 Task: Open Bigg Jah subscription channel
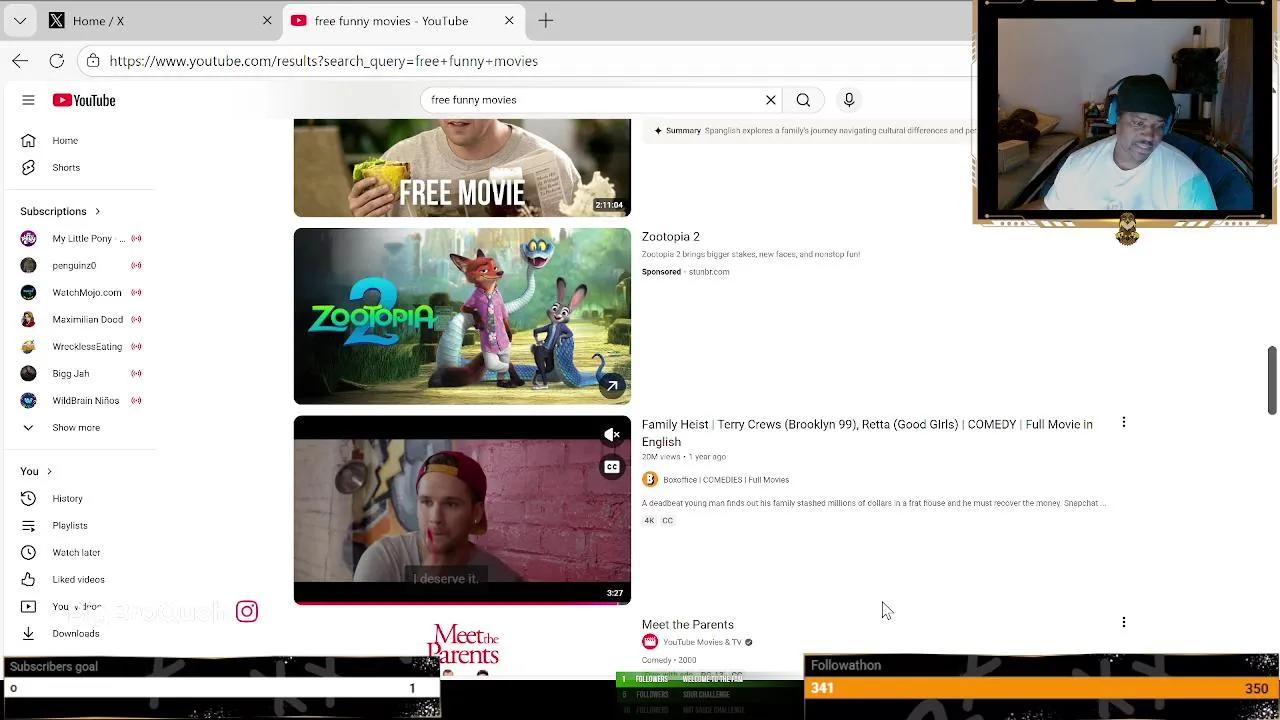tap(82, 373)
